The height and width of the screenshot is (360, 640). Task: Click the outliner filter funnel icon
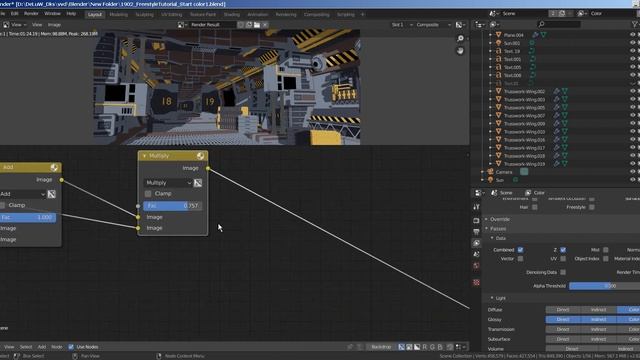[635, 24]
